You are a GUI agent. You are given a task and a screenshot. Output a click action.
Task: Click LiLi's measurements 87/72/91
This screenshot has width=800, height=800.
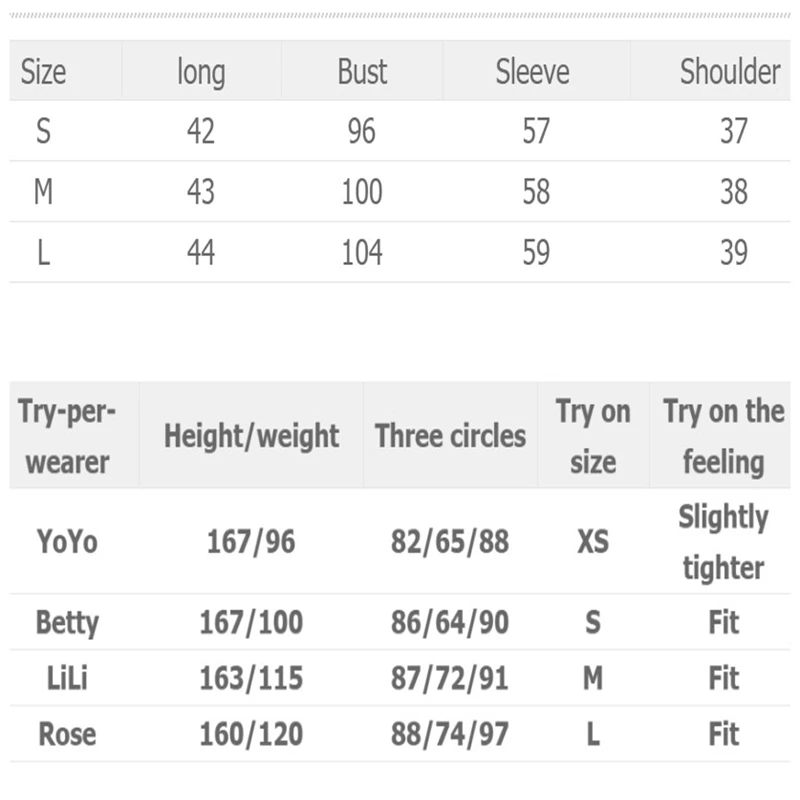[x=450, y=678]
